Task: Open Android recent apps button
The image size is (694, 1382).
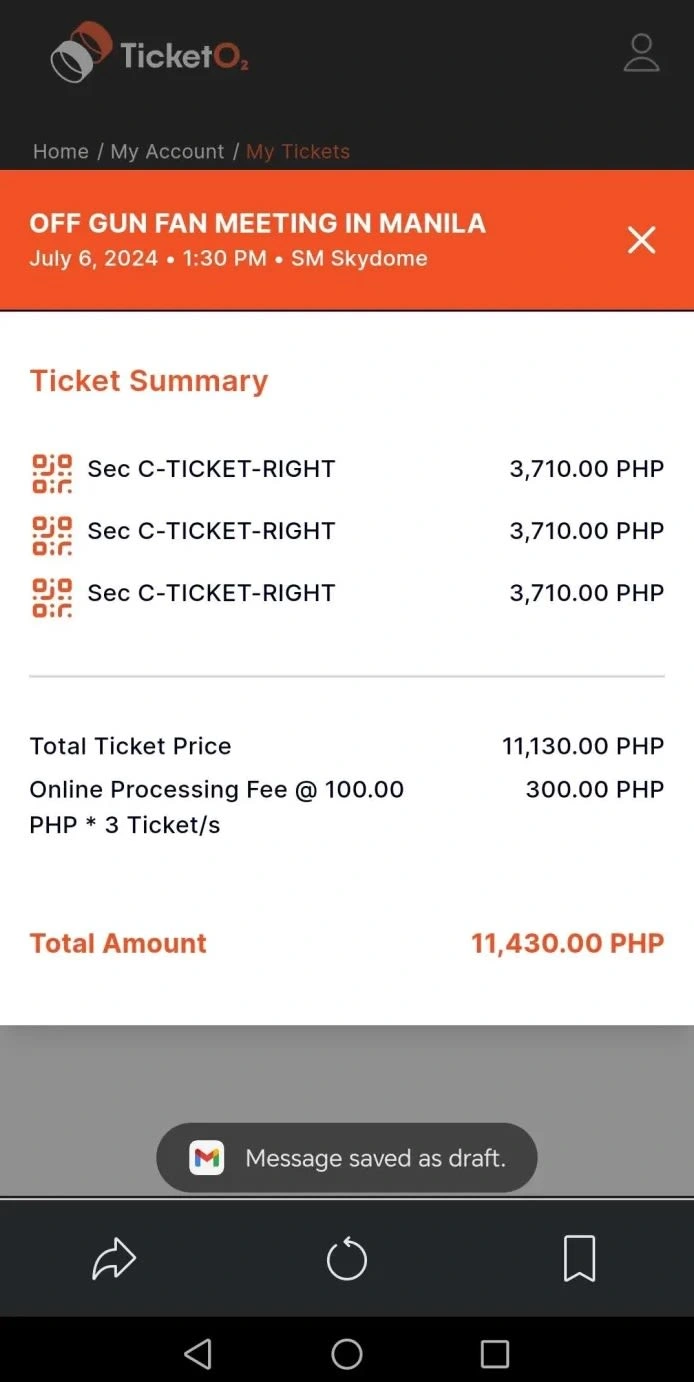Action: click(x=495, y=1354)
